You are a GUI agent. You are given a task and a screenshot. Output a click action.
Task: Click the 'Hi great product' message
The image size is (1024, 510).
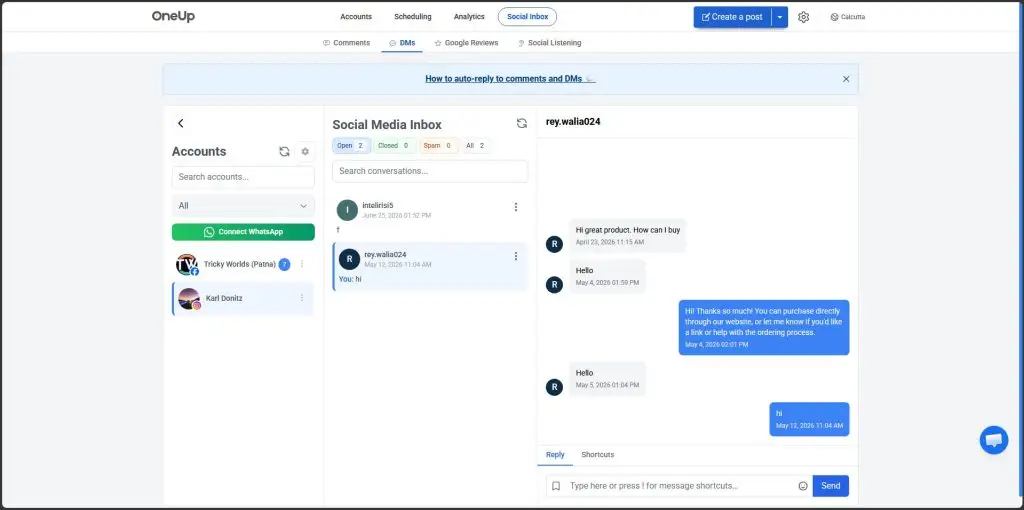pos(627,235)
